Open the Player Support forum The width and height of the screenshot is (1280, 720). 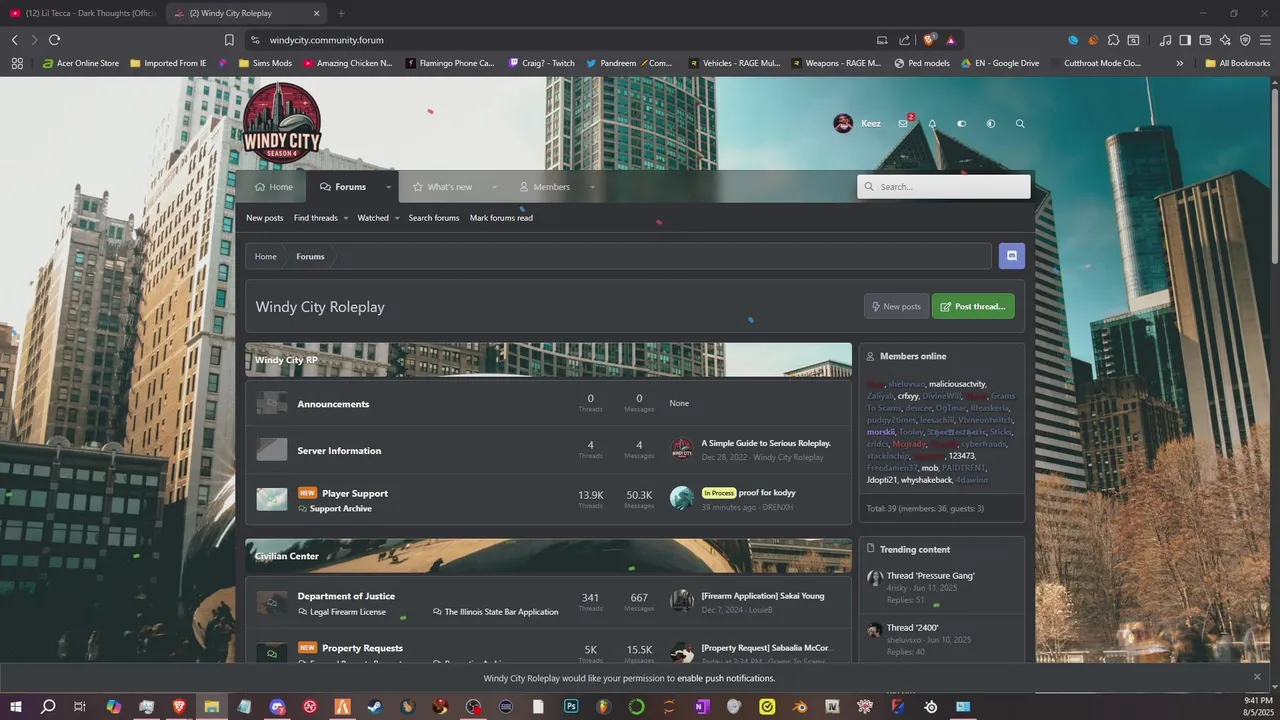(x=355, y=493)
